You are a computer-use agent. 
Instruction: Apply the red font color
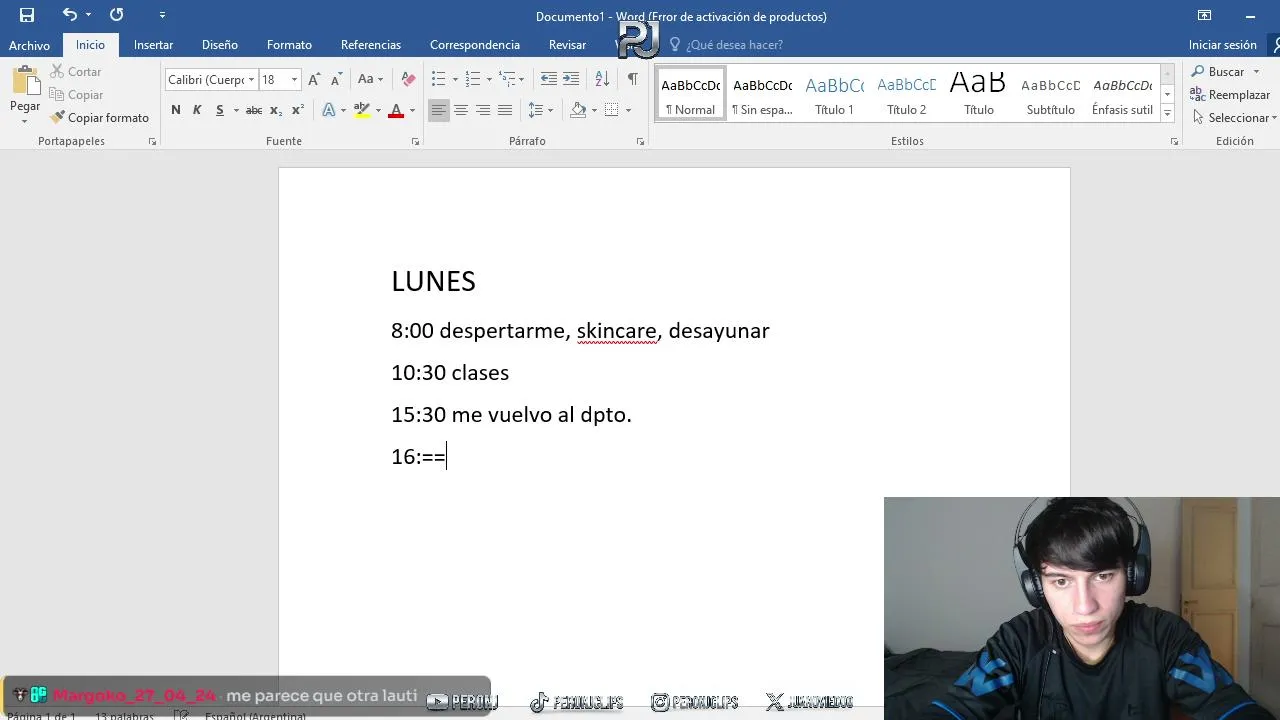click(x=396, y=111)
